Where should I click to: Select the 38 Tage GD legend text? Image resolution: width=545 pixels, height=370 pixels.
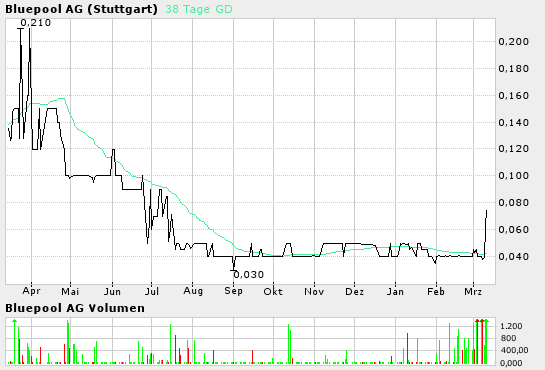pyautogui.click(x=199, y=9)
